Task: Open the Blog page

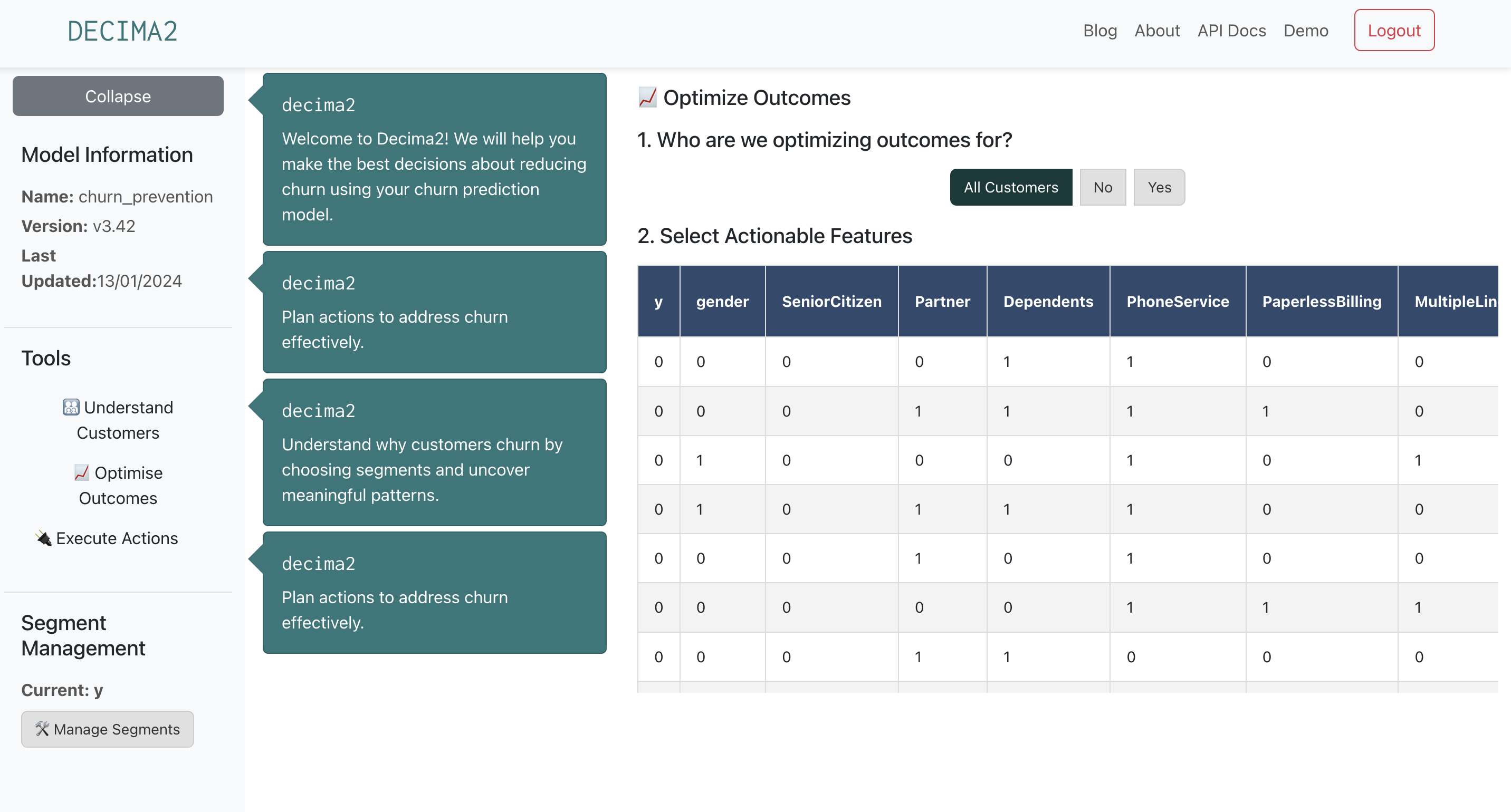Action: pos(1100,31)
